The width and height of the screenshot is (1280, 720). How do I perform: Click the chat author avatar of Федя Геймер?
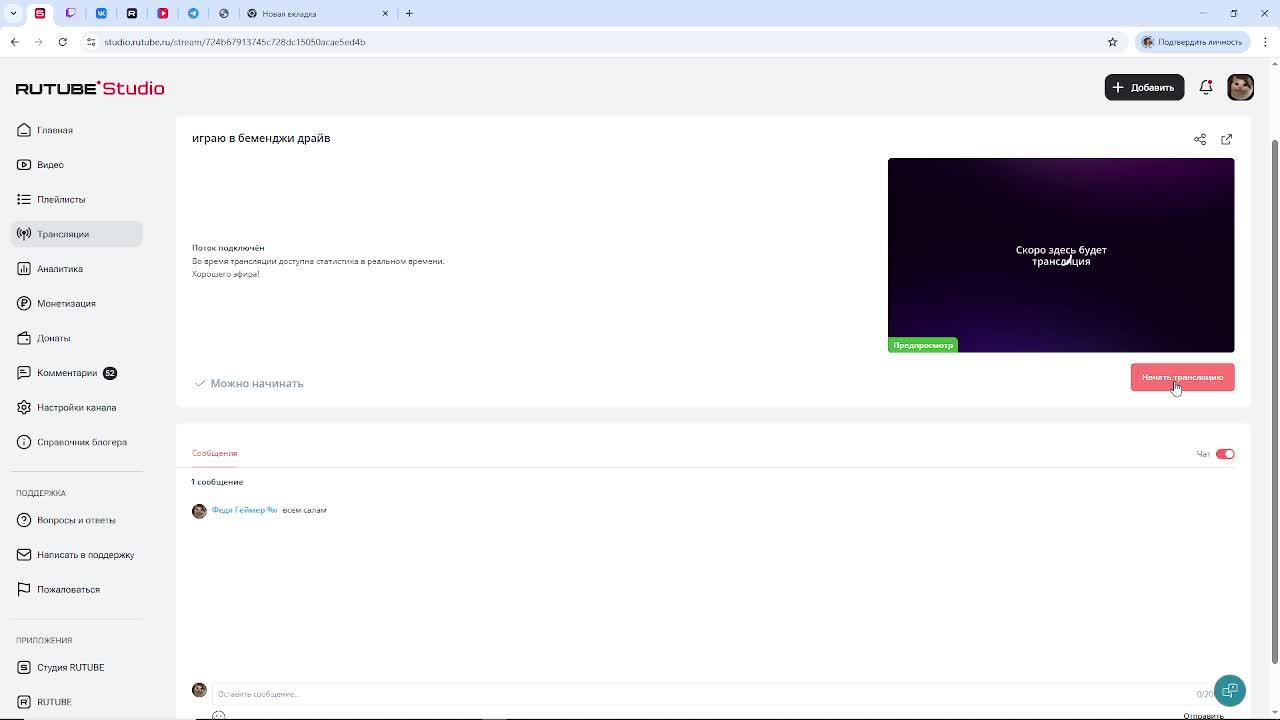click(x=199, y=511)
